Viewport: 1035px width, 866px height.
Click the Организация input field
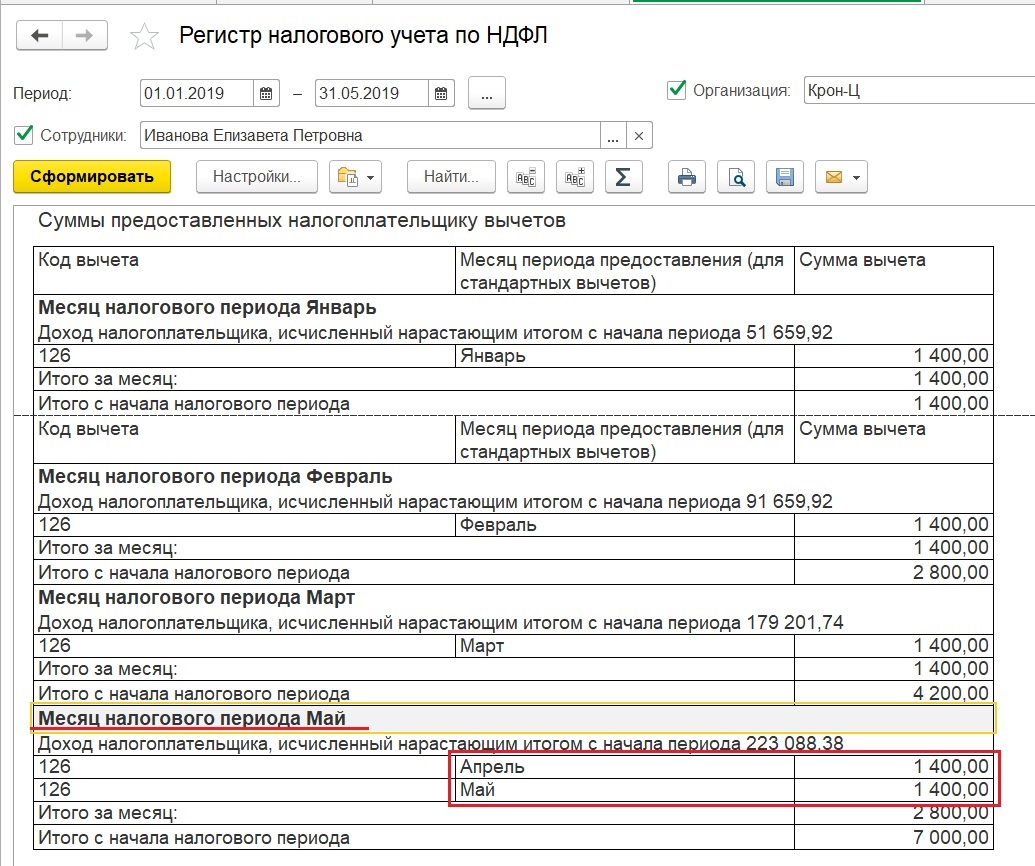click(x=905, y=91)
